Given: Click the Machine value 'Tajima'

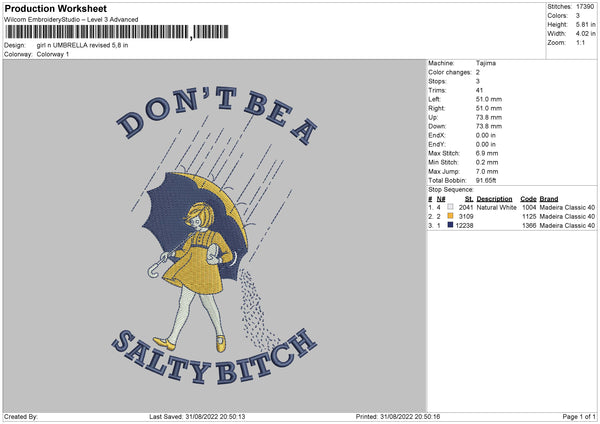Looking at the screenshot, I should pyautogui.click(x=486, y=63).
